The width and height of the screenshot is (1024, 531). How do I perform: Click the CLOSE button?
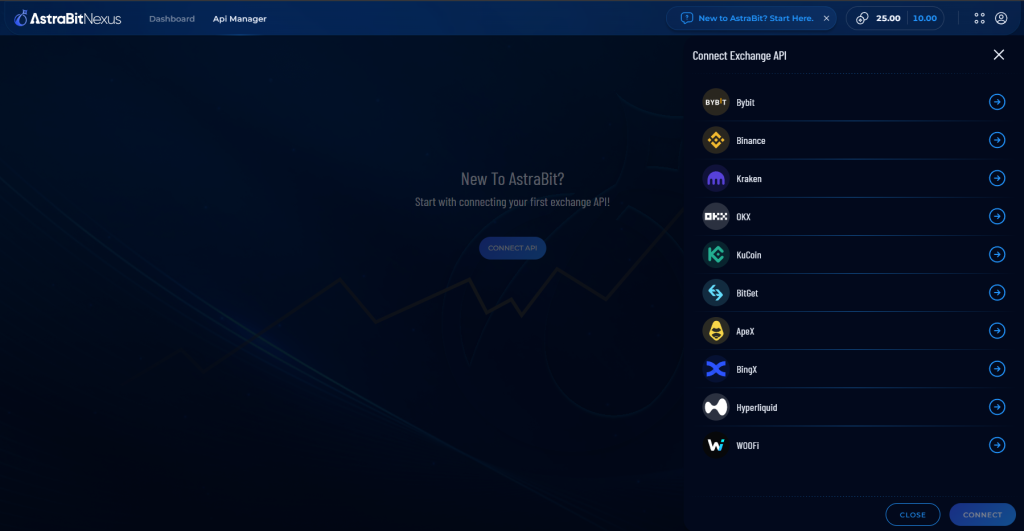[912, 515]
